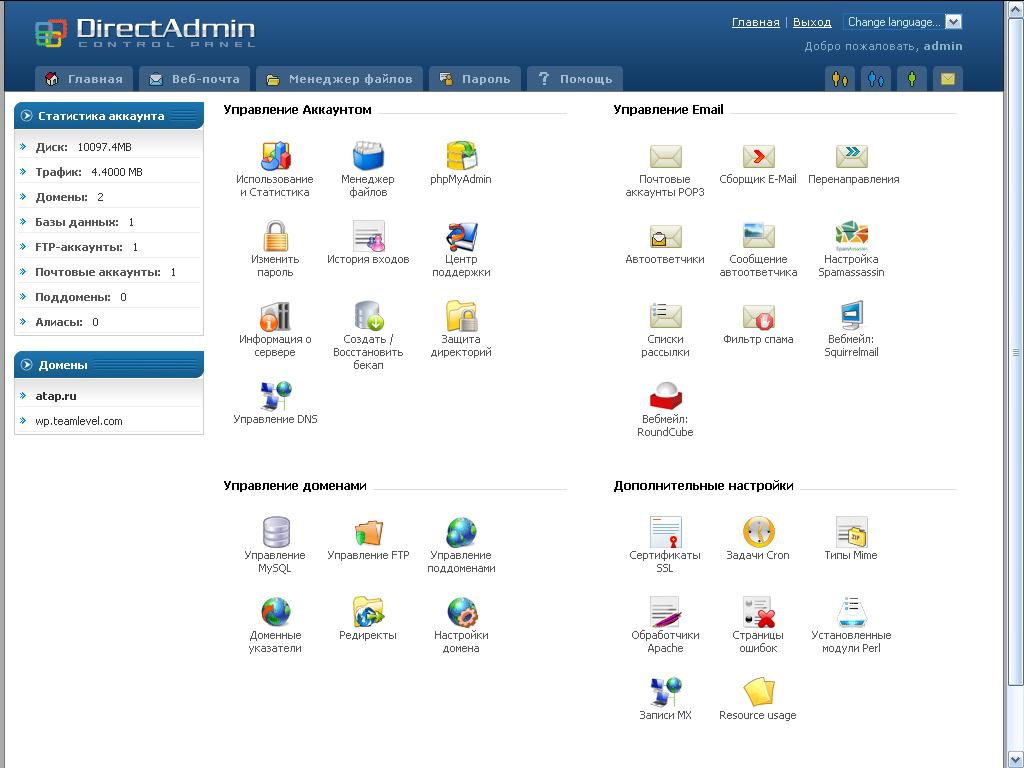Image resolution: width=1024 pixels, height=768 pixels.
Task: Click the Главная link at top right
Action: click(756, 22)
